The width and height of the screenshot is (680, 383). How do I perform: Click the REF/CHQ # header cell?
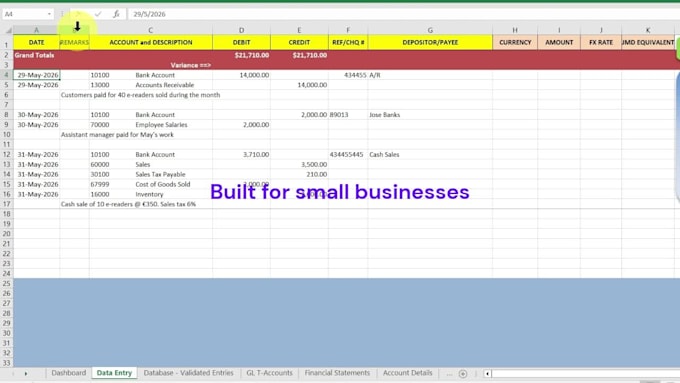(x=348, y=43)
